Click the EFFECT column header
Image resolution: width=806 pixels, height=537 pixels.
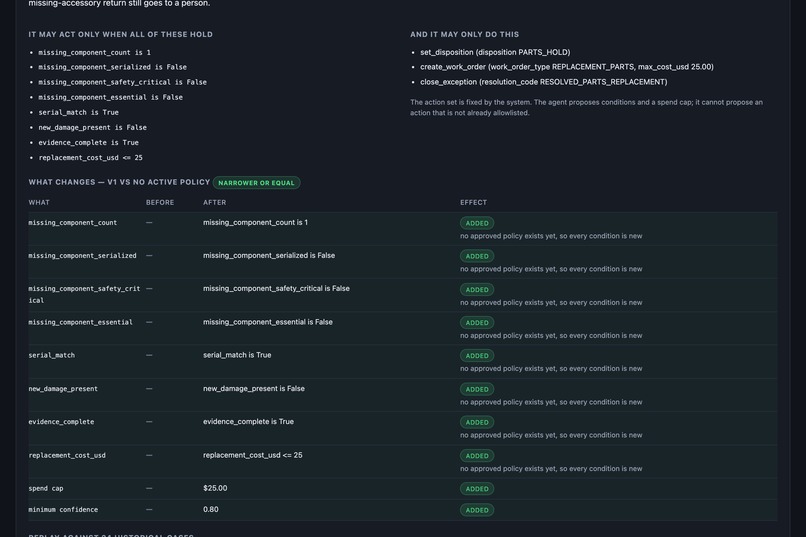click(x=473, y=202)
